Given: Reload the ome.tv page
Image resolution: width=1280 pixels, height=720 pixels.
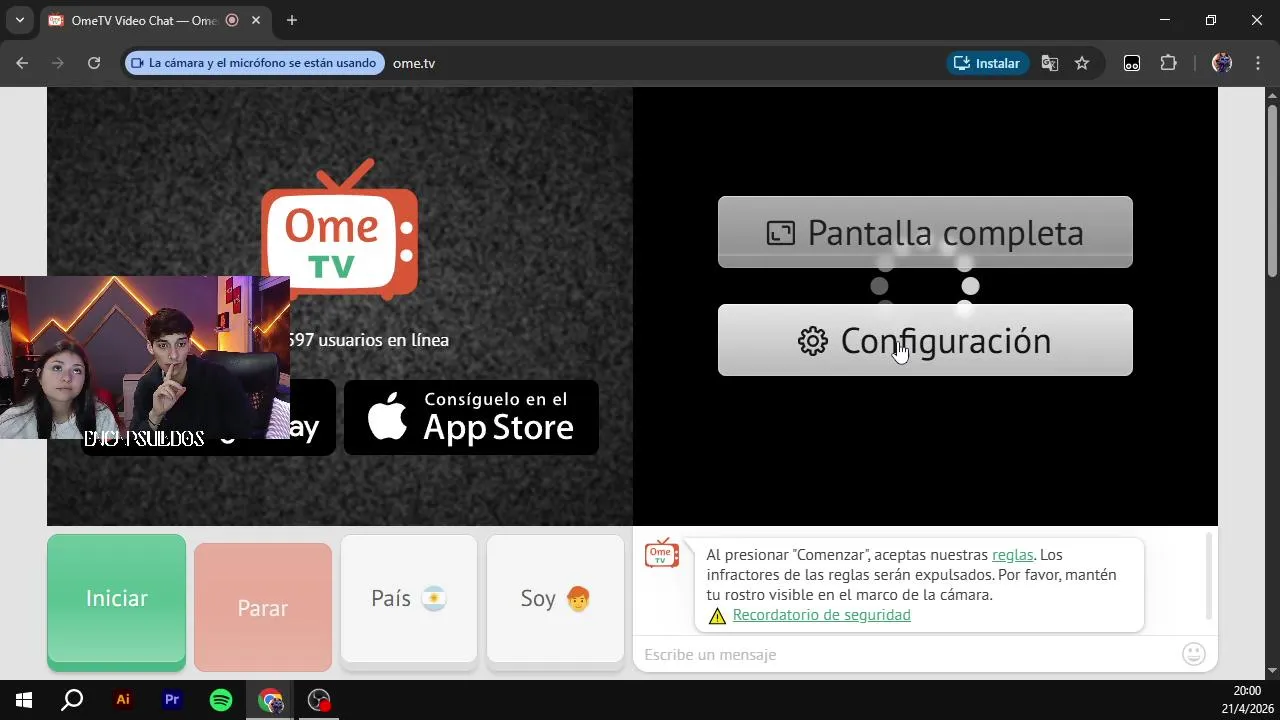Looking at the screenshot, I should pos(94,63).
